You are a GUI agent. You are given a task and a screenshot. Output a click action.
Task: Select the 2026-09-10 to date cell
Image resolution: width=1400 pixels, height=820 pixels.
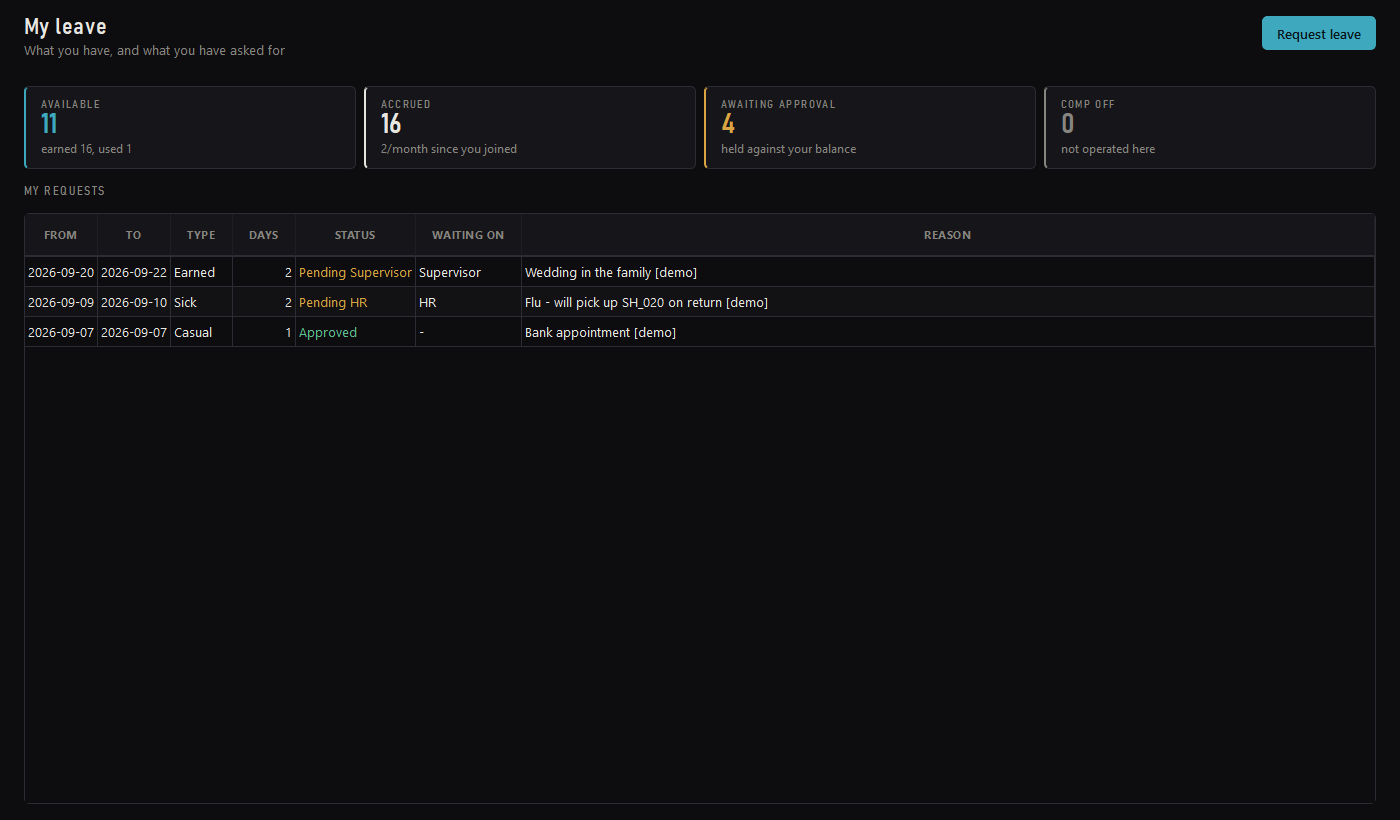134,302
